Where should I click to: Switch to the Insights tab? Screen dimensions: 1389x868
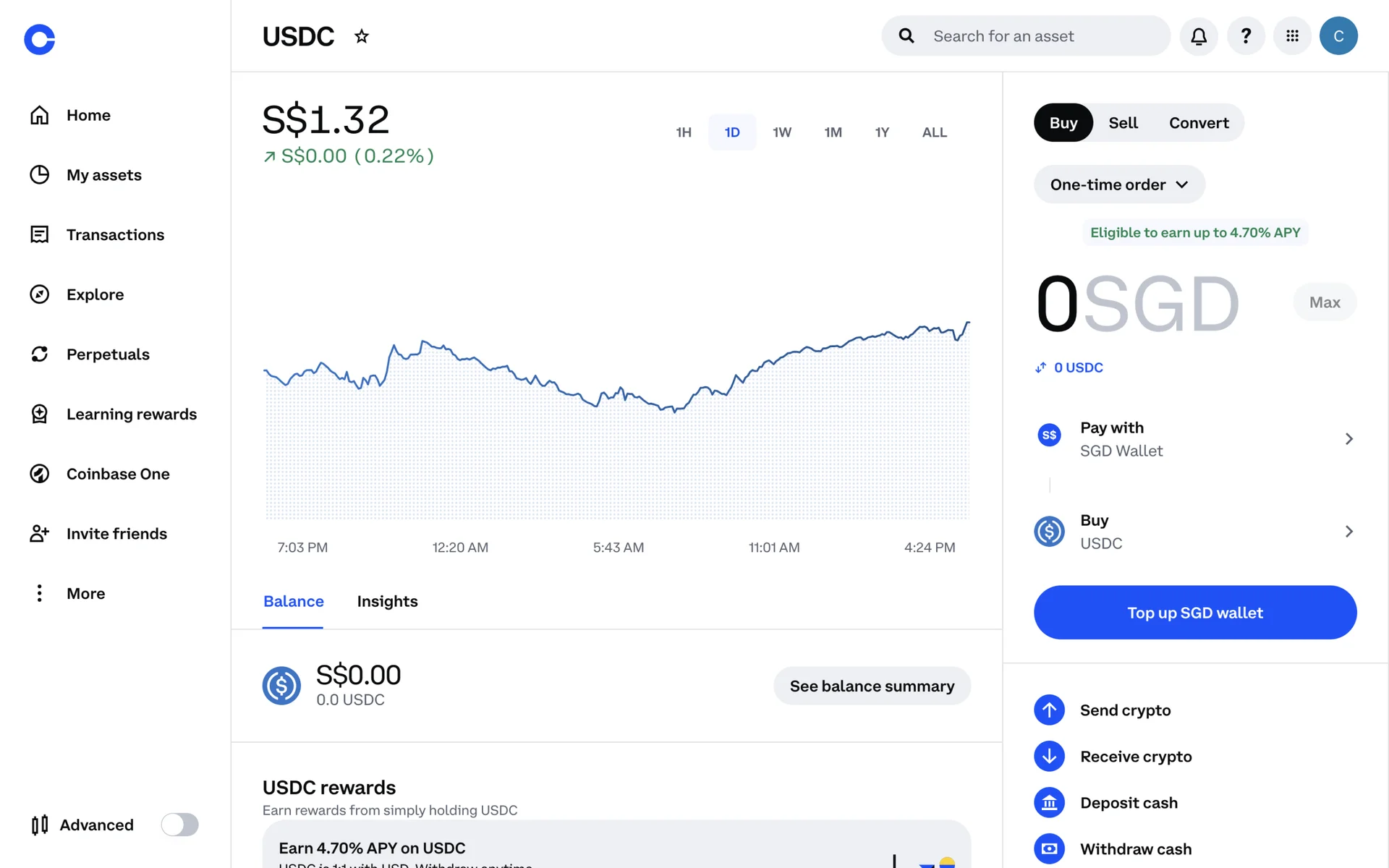point(387,602)
